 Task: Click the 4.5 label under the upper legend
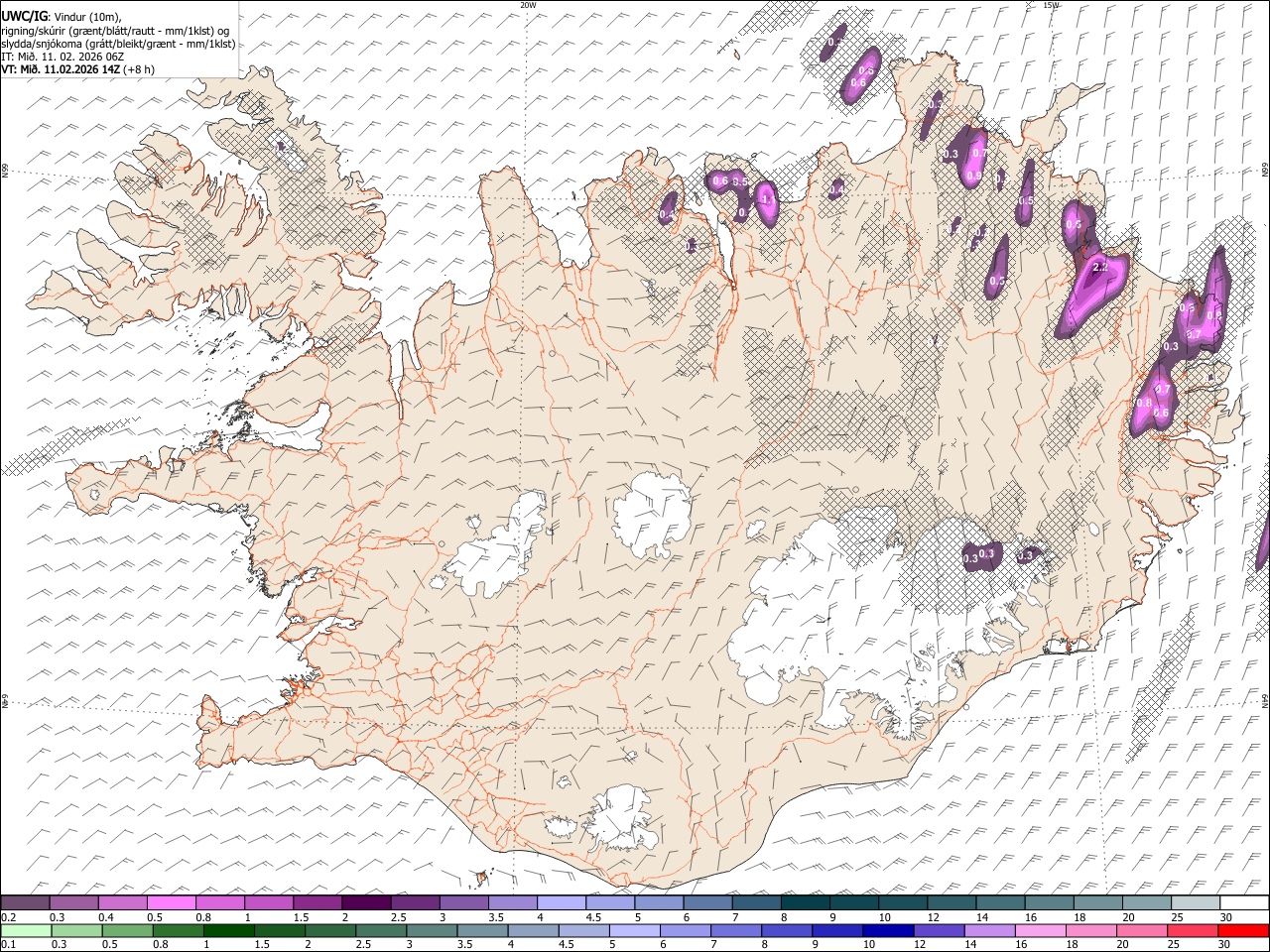[x=592, y=917]
